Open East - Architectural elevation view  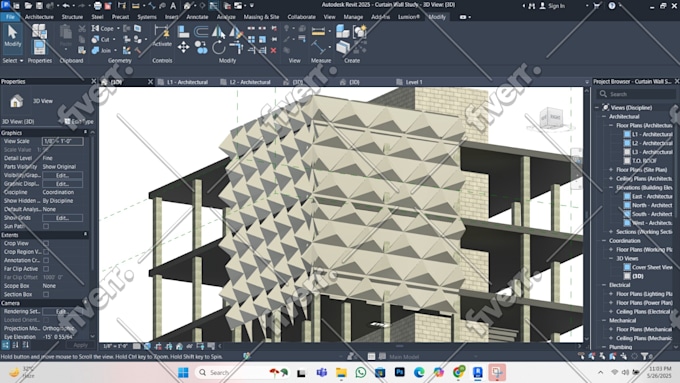(x=648, y=196)
